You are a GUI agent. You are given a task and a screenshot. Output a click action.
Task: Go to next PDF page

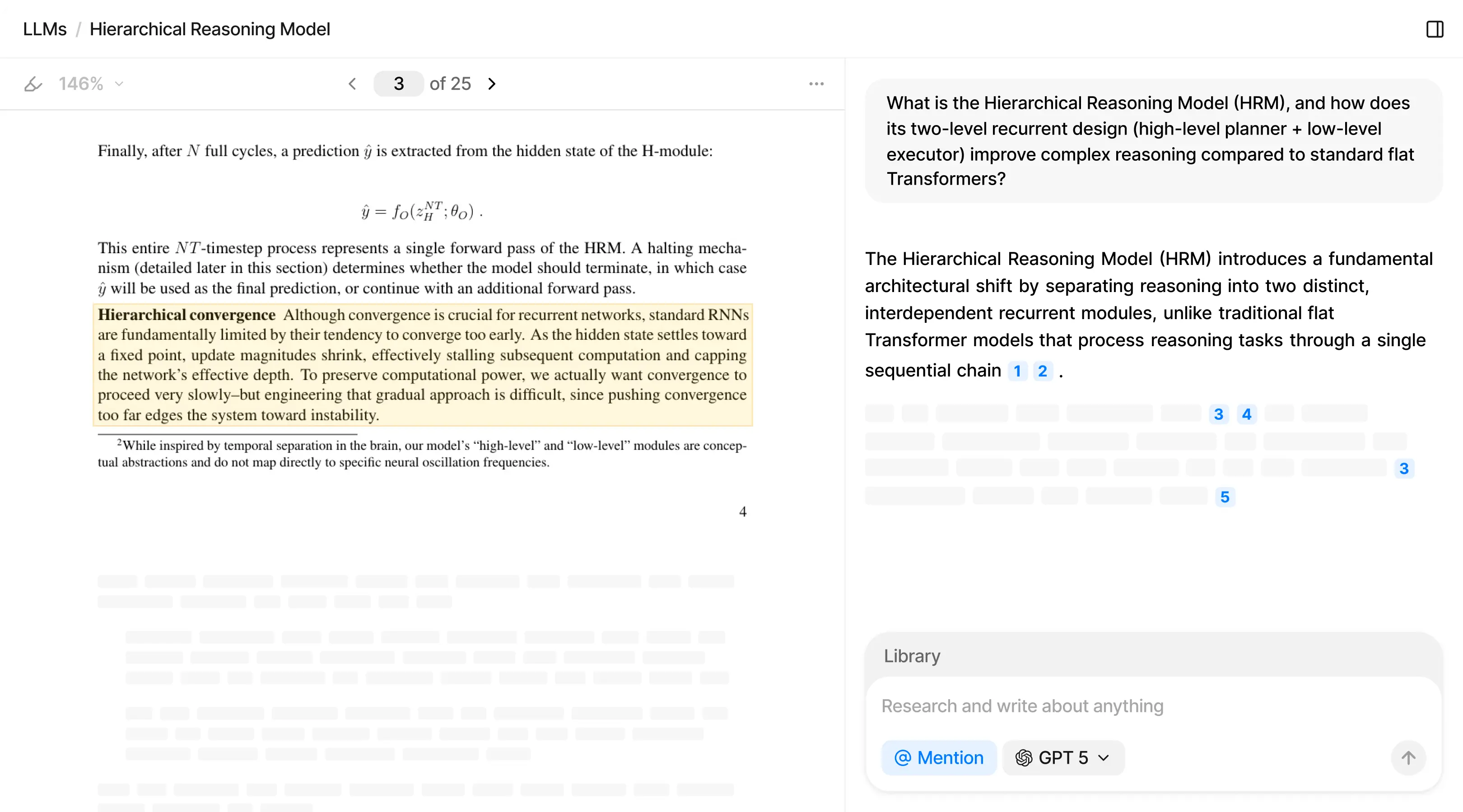(x=492, y=84)
